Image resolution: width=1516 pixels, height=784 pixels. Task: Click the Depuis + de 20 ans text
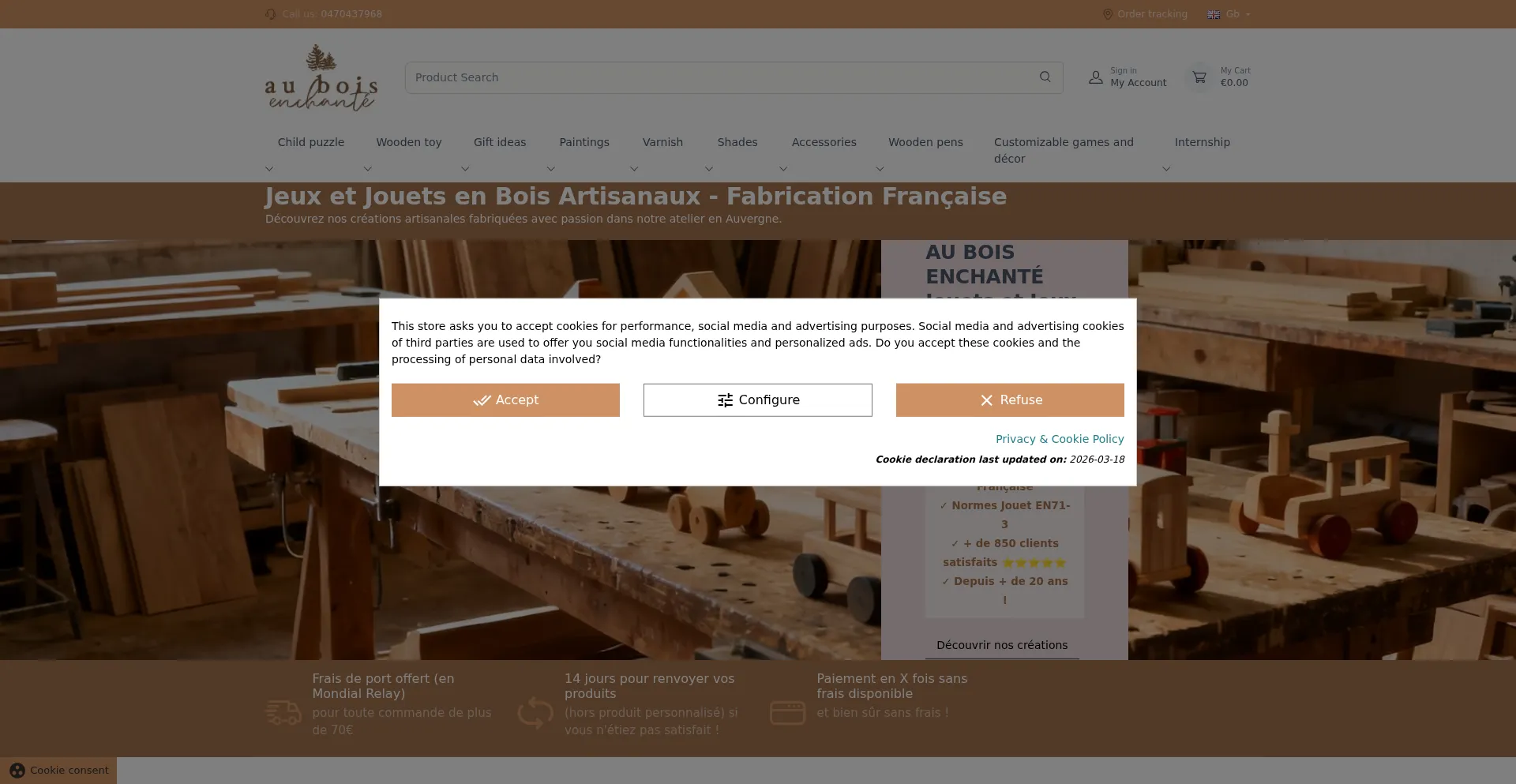pyautogui.click(x=1004, y=591)
